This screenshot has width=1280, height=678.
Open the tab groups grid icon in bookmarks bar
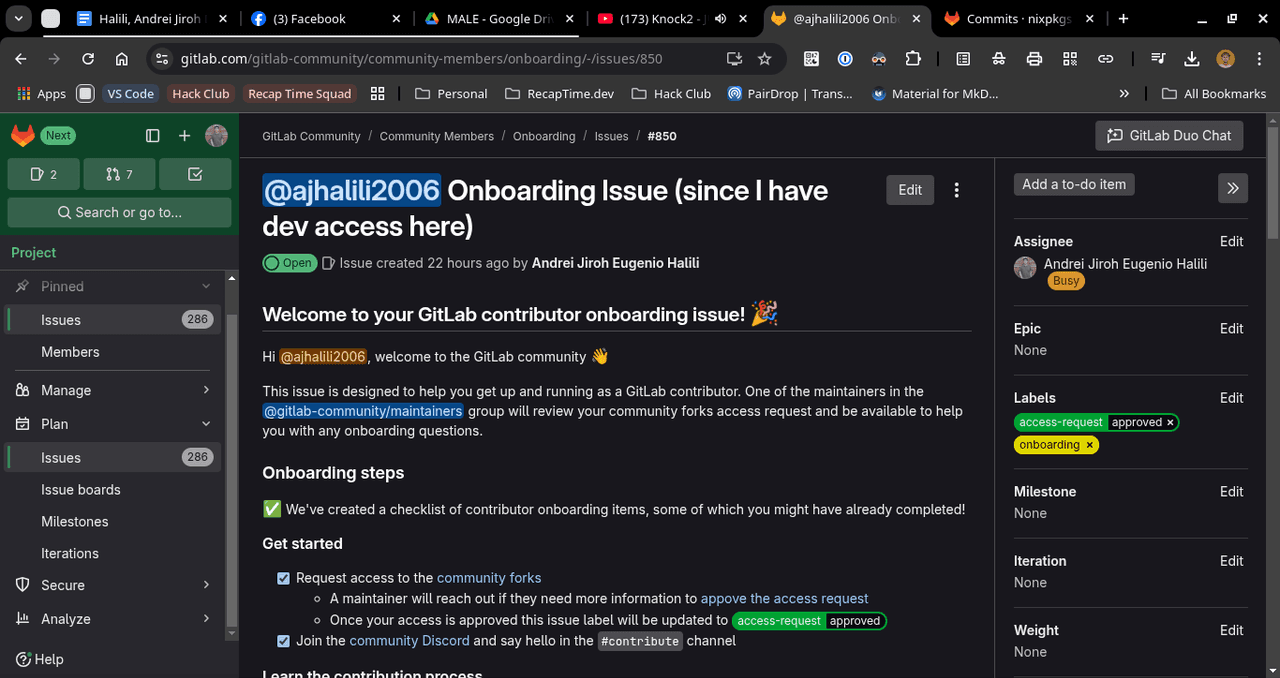(x=377, y=93)
